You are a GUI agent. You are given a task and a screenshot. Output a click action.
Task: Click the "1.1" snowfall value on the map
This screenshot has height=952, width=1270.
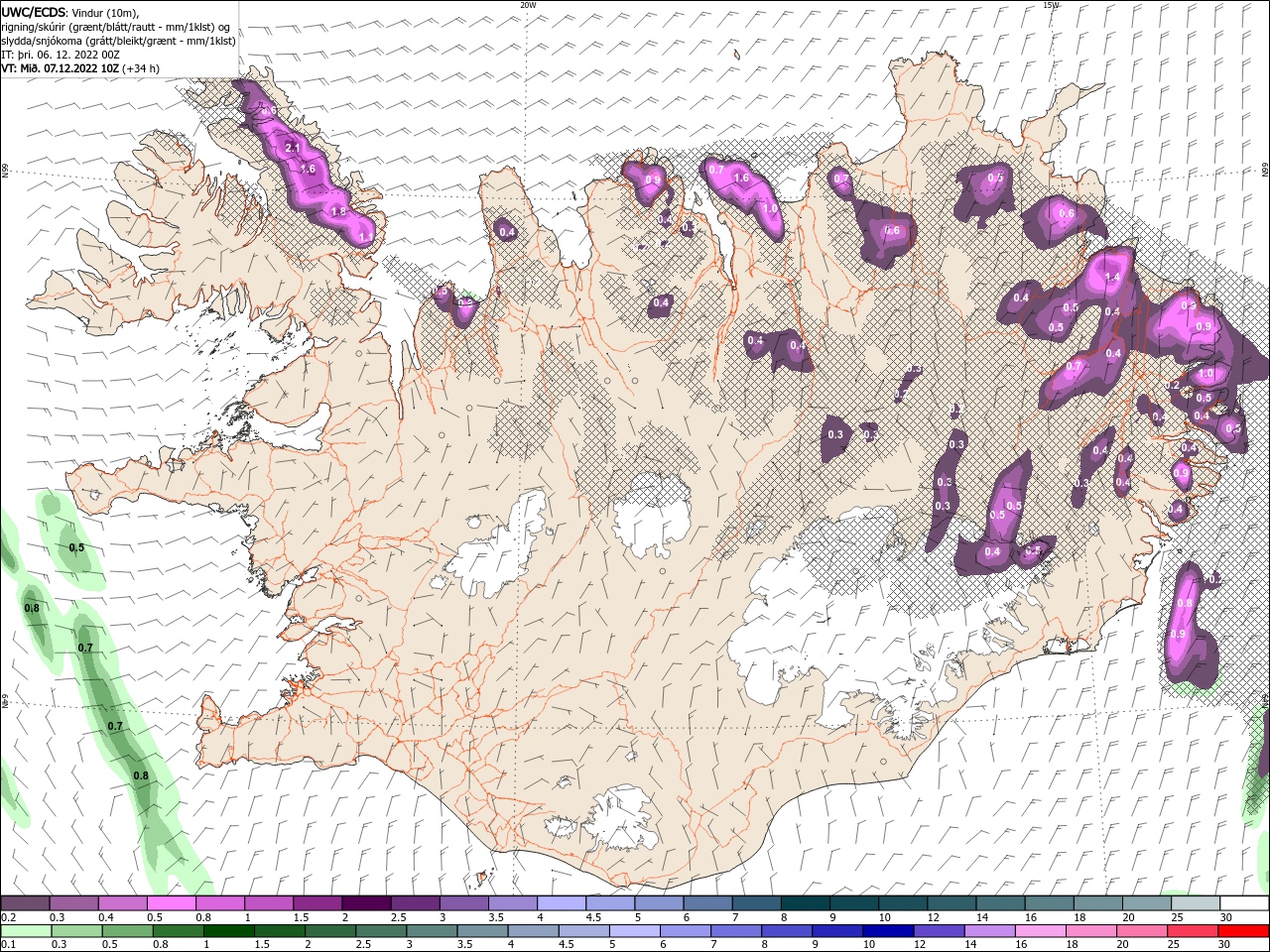coord(364,236)
